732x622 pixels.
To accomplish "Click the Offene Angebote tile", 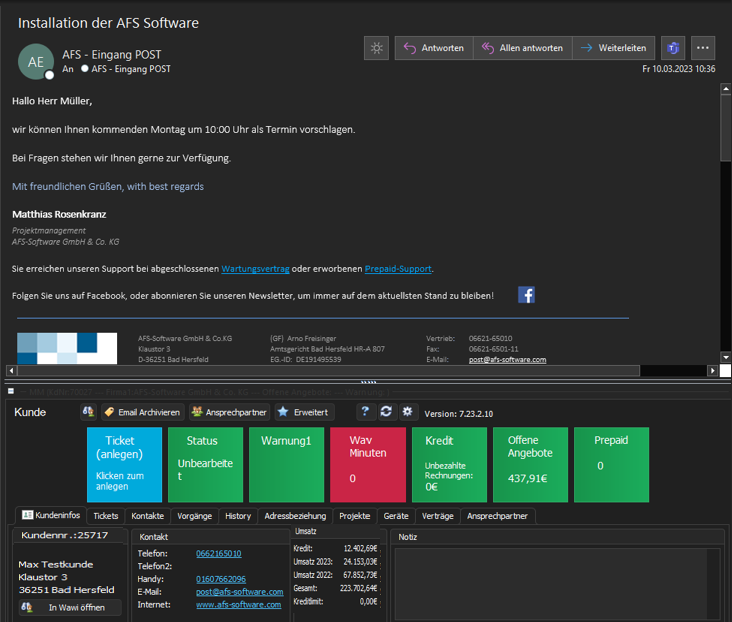I will coord(530,465).
